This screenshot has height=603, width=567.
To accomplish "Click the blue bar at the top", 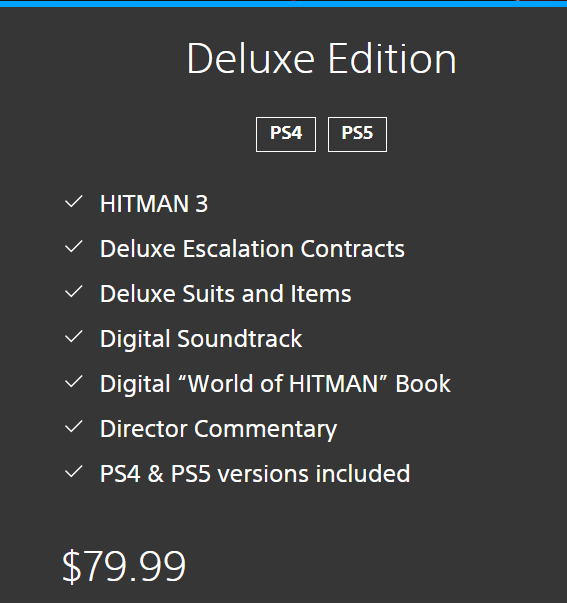I will coord(284,3).
